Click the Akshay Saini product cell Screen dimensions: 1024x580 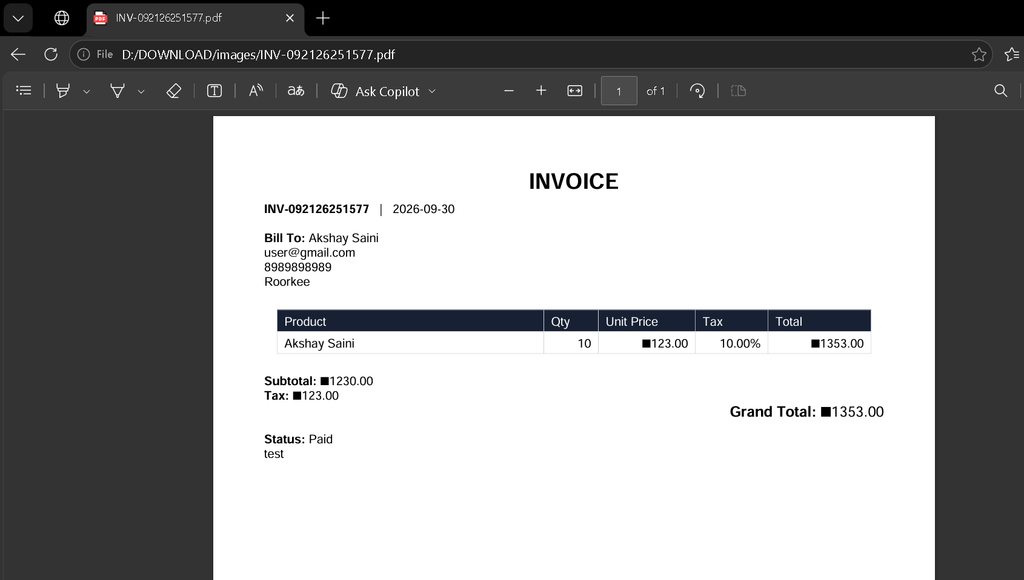(410, 343)
